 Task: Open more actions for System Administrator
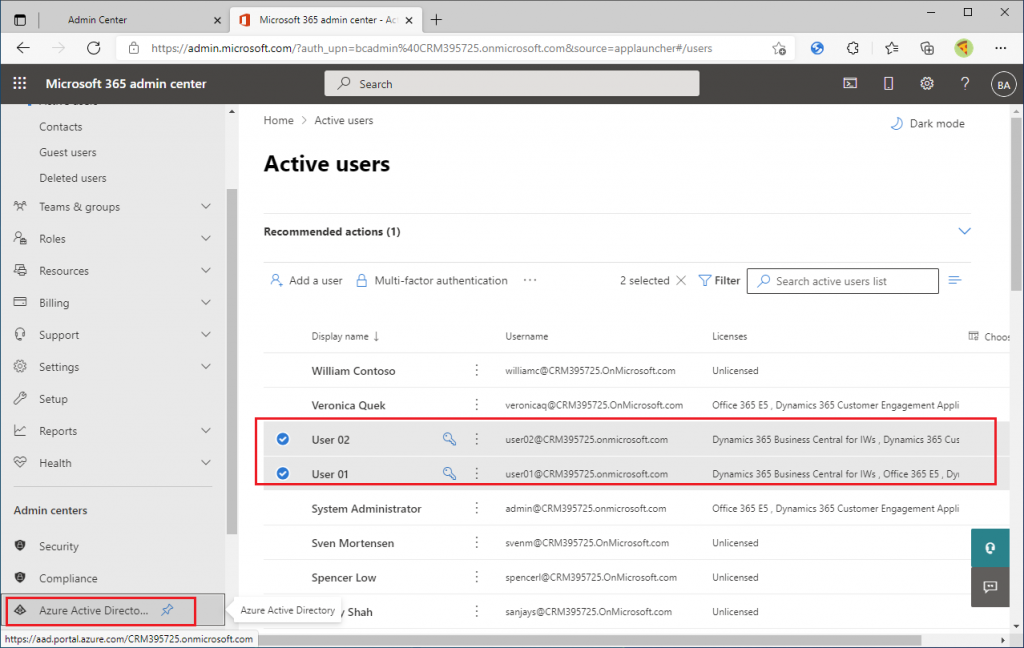477,508
